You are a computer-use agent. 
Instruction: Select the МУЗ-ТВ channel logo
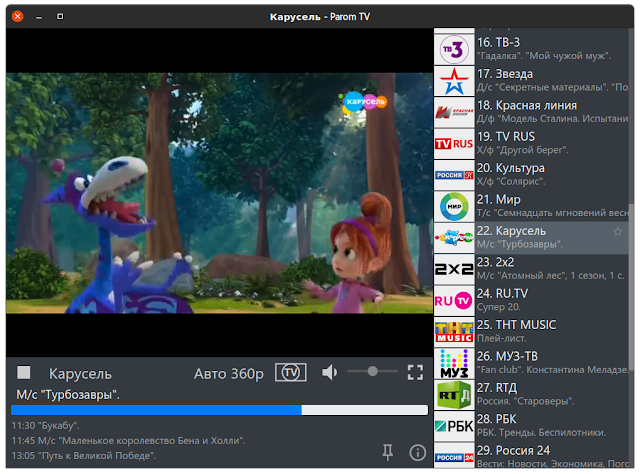coord(454,363)
